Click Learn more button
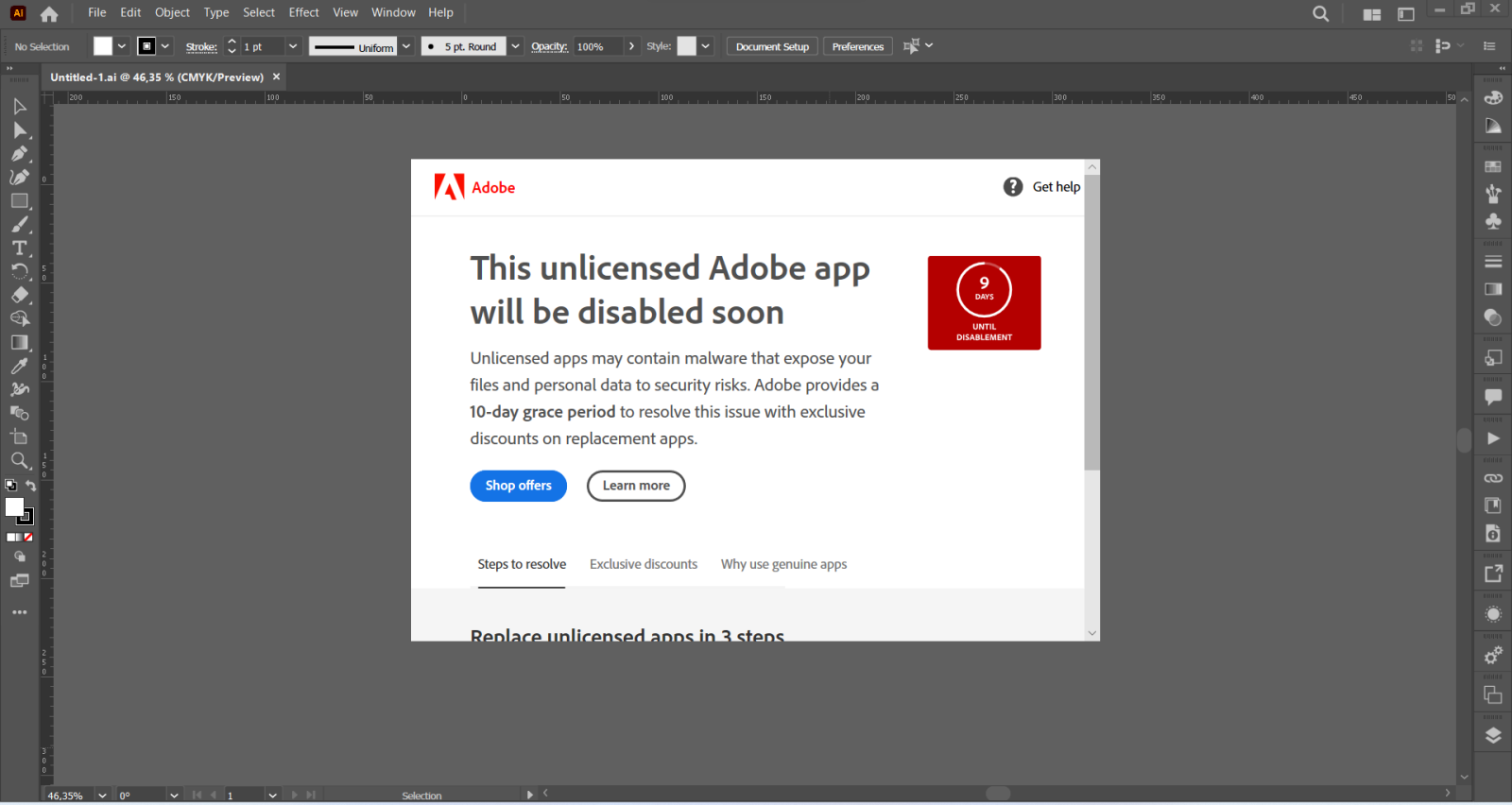The image size is (1512, 805). pos(636,486)
